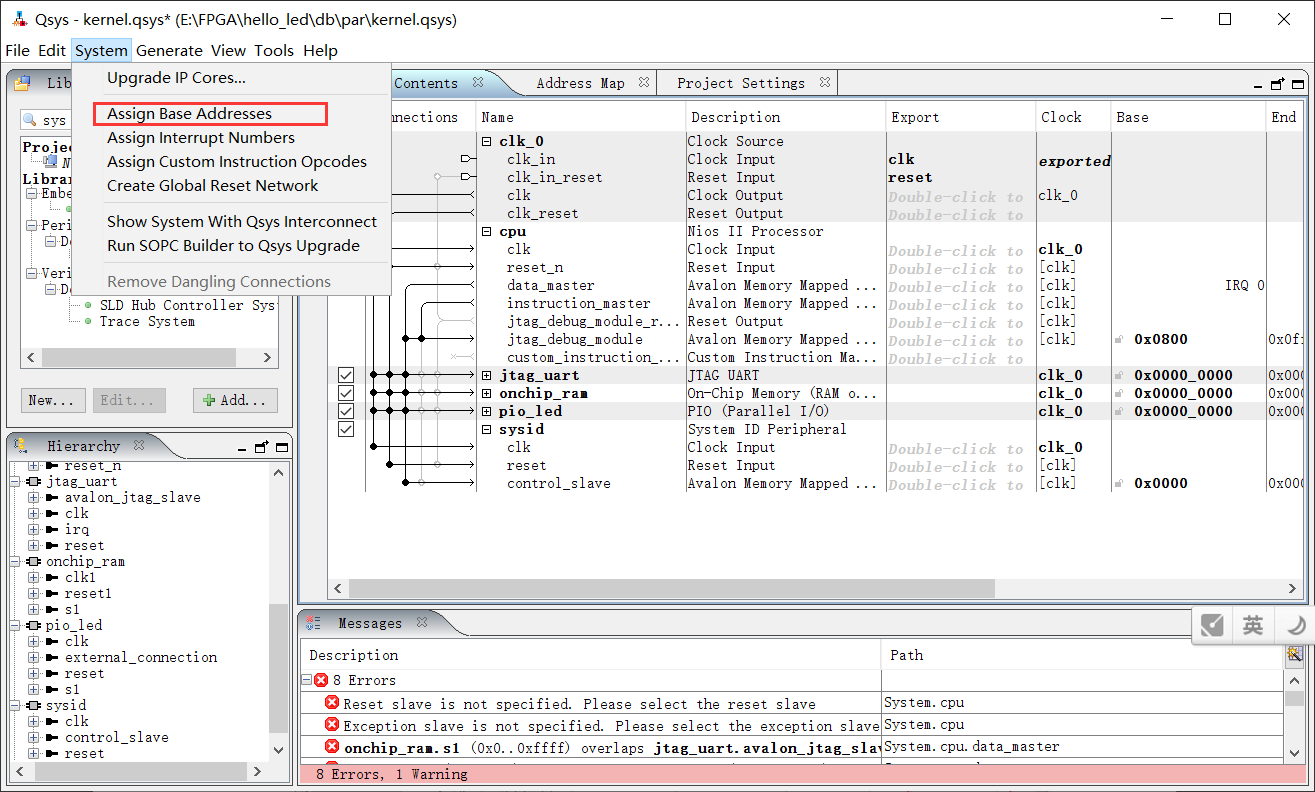The height and width of the screenshot is (792, 1315).
Task: Toggle the jtag_uart Use checkbox
Action: pyautogui.click(x=346, y=375)
